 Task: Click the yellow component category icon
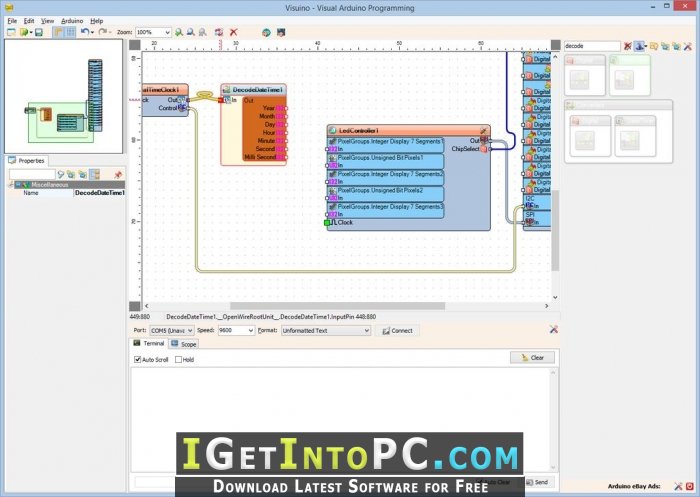[654, 46]
